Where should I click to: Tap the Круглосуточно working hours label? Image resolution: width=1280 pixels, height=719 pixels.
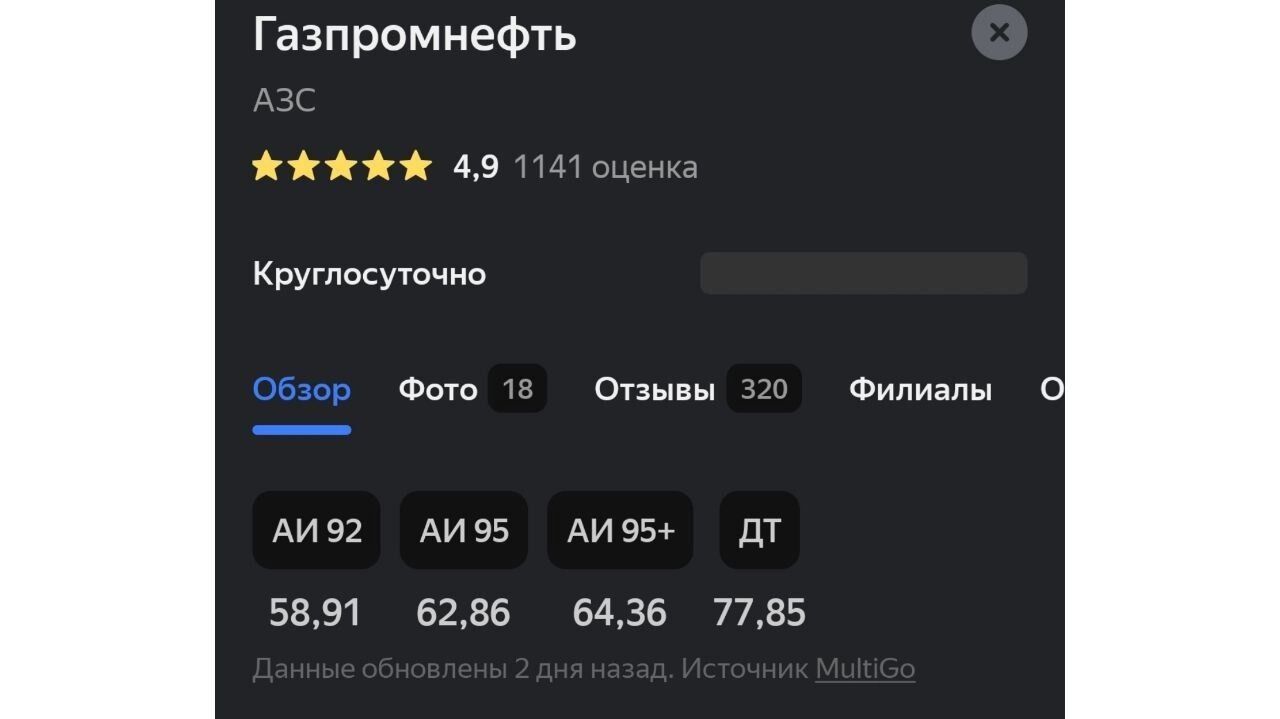coord(369,274)
